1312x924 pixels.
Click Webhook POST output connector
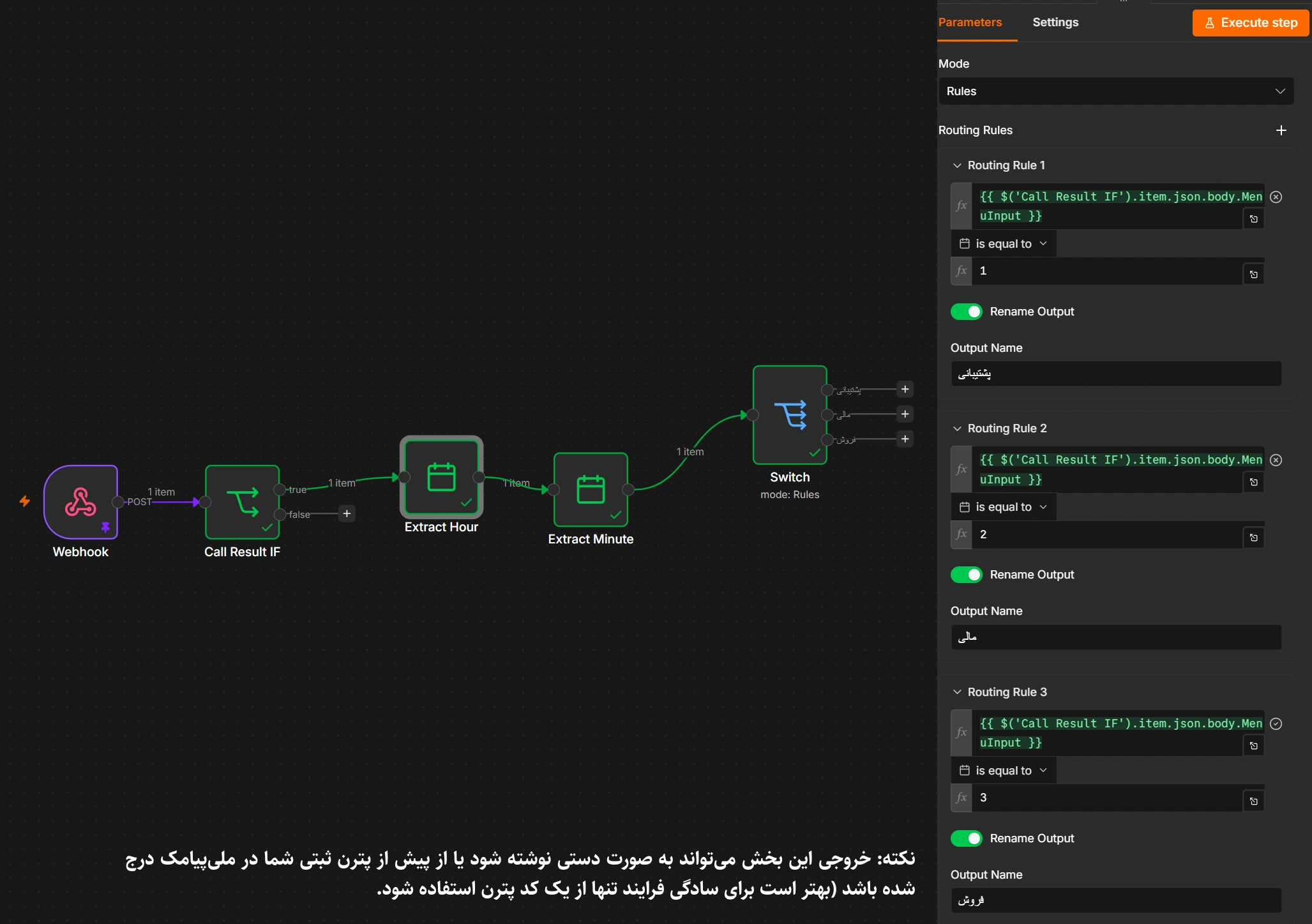coord(117,502)
